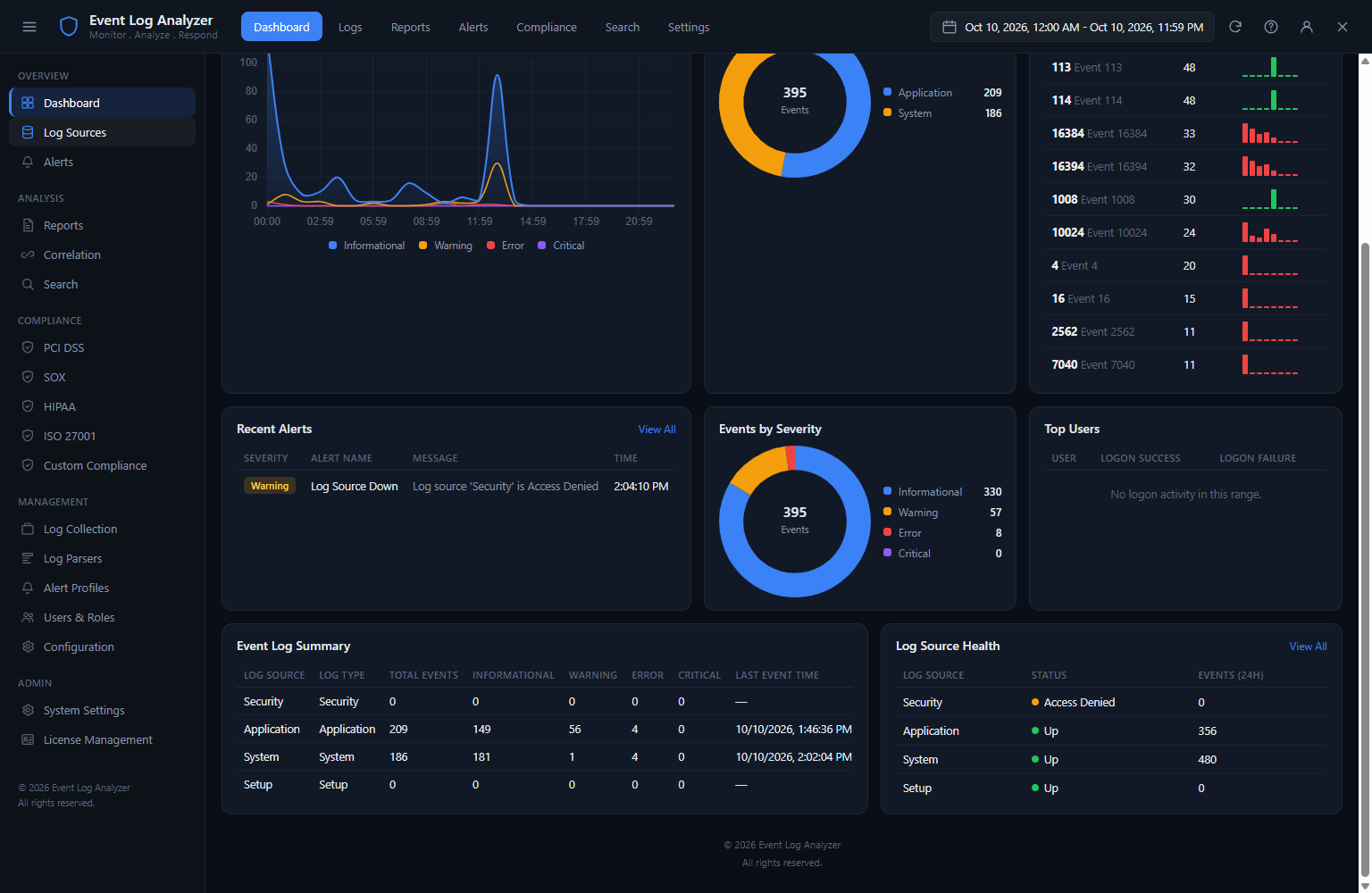Click the page vertical scrollbar
Viewport: 1372px width, 893px height.
click(1365, 558)
